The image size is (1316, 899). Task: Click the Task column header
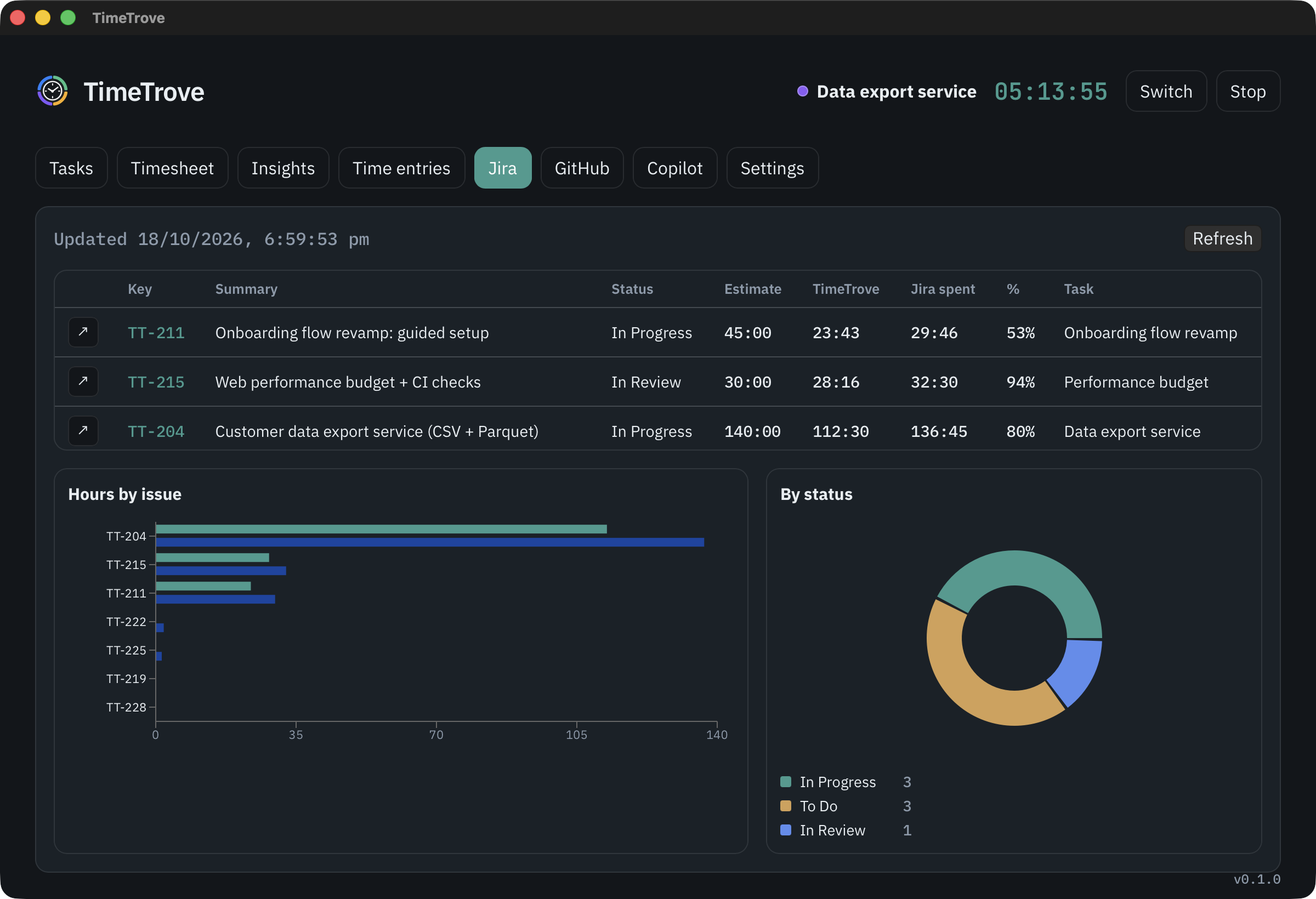tap(1078, 289)
